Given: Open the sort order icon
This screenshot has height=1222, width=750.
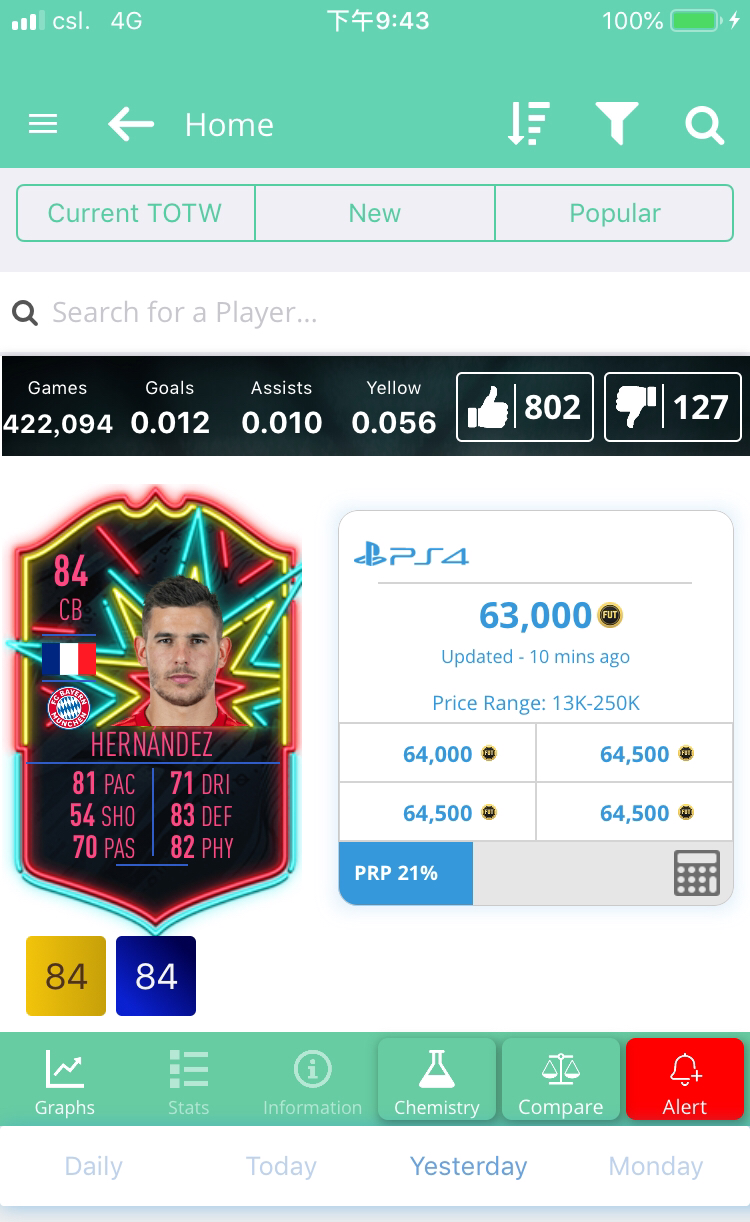Looking at the screenshot, I should tap(527, 124).
